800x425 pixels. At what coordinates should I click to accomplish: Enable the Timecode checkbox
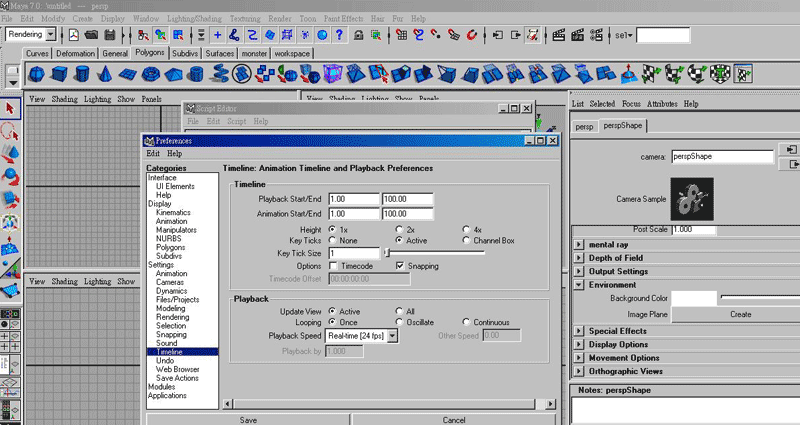click(x=333, y=266)
